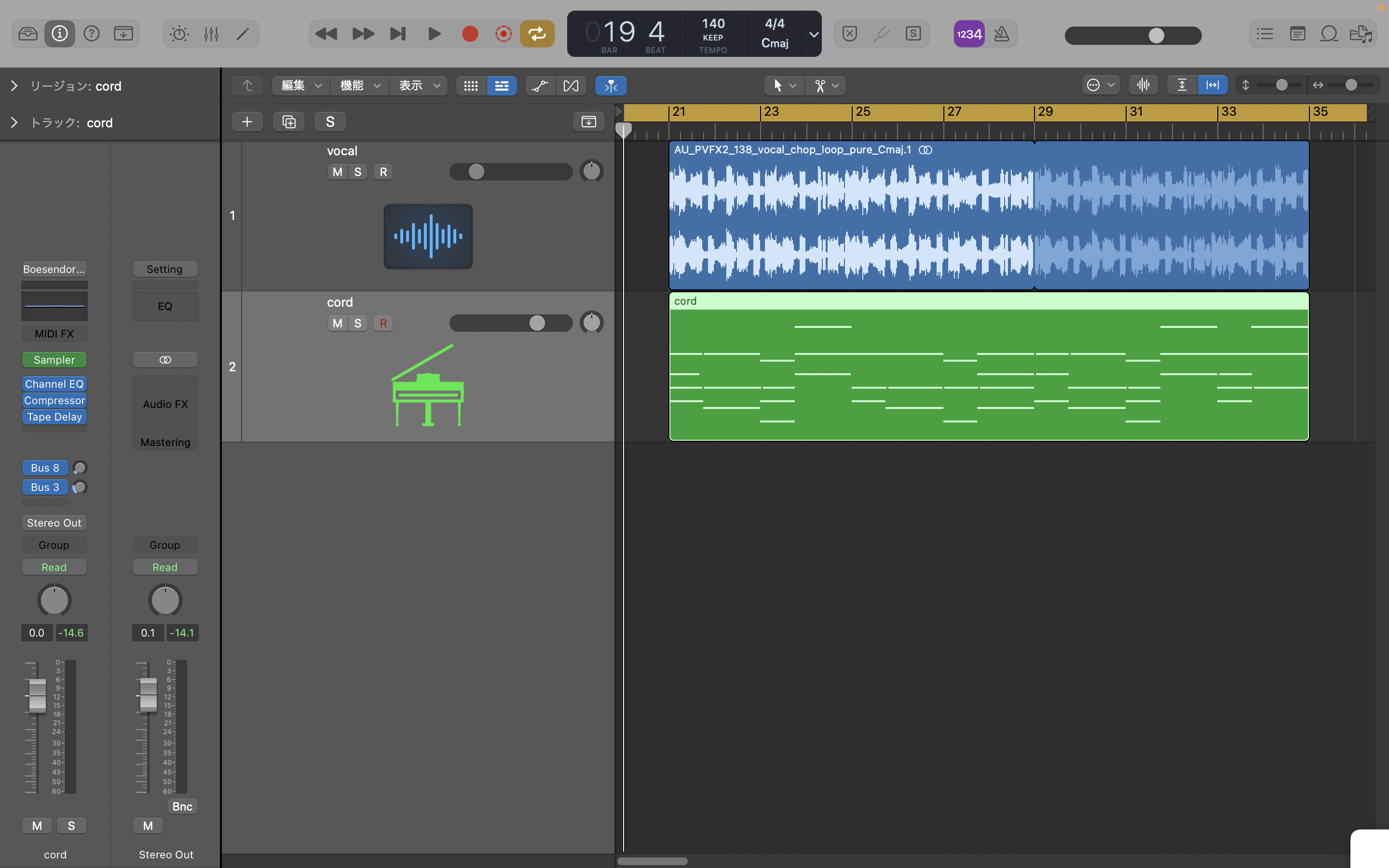Click the Replace mode X icon
The width and height of the screenshot is (1389, 868).
click(x=849, y=34)
